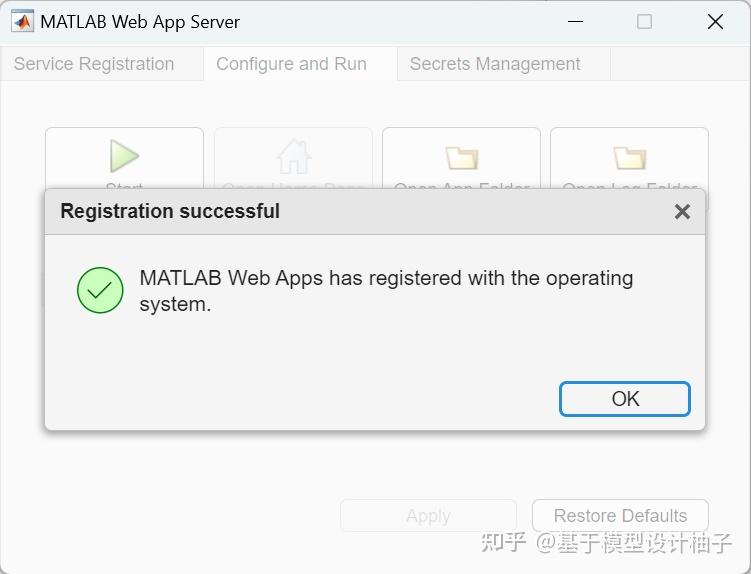The height and width of the screenshot is (574, 751).
Task: Click the Open App Folder icon
Action: click(462, 158)
